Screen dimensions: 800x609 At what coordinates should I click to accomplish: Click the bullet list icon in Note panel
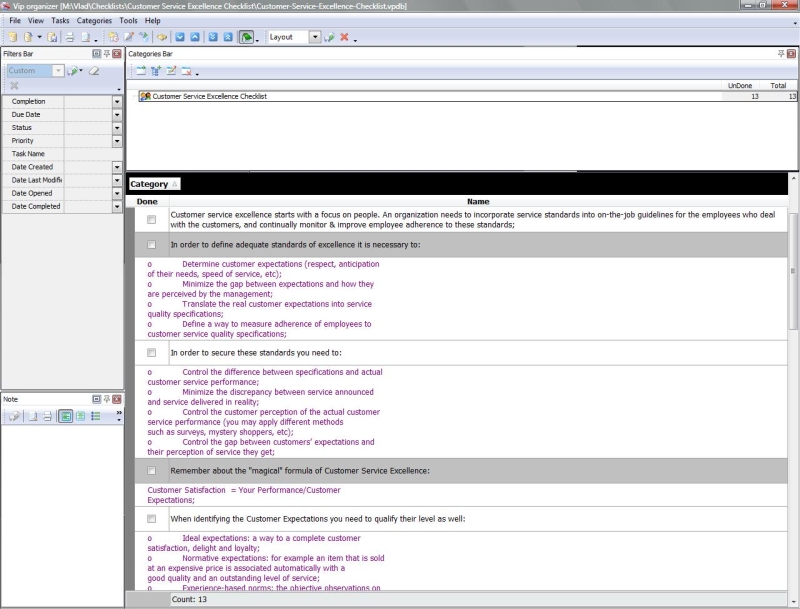[96, 416]
